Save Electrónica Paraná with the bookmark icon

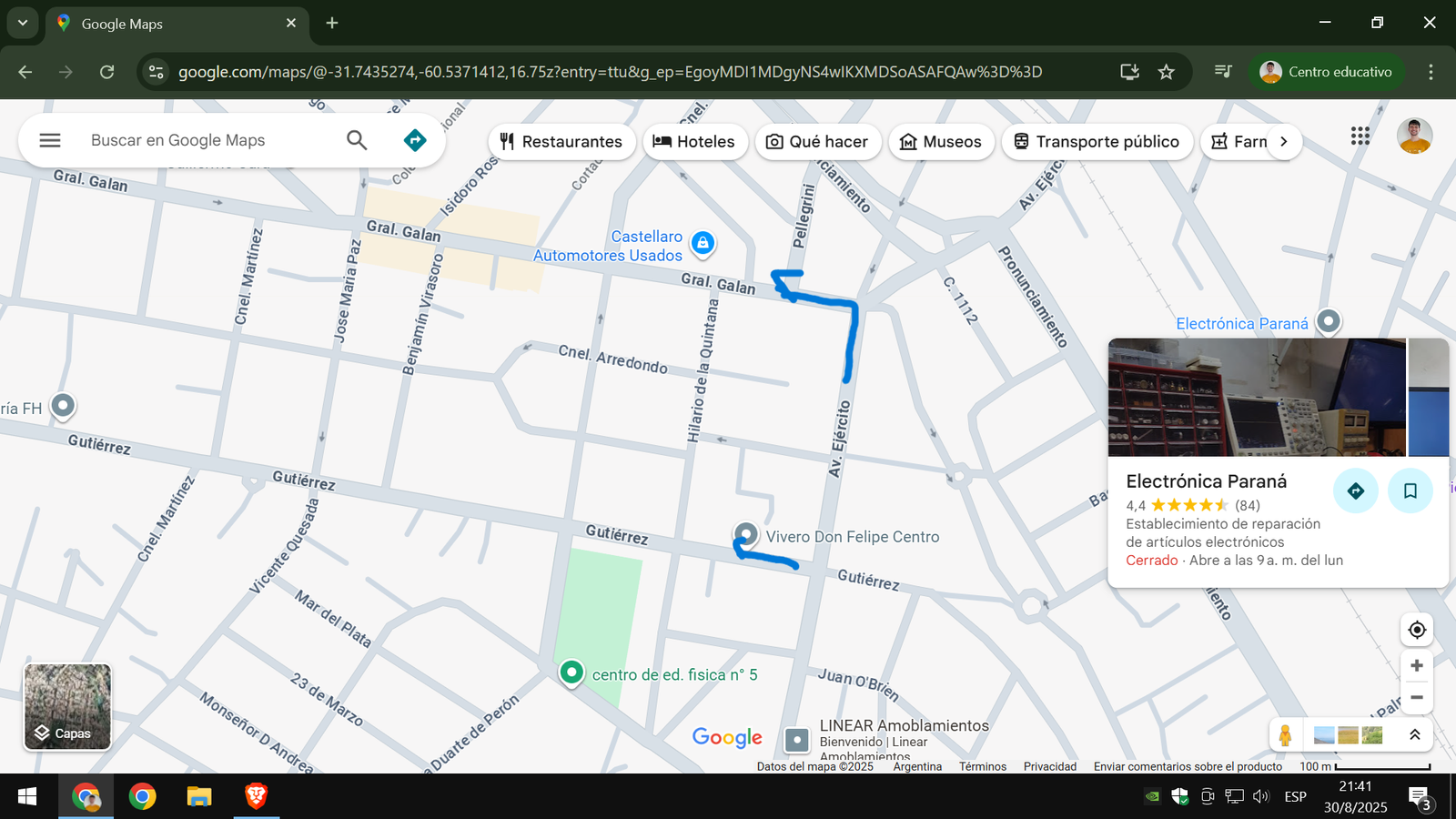[x=1410, y=491]
